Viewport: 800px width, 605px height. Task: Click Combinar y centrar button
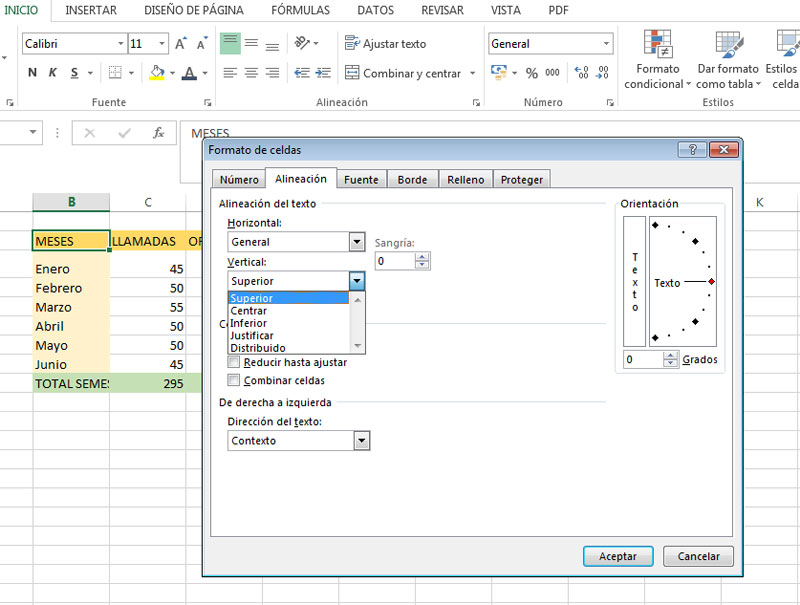pyautogui.click(x=403, y=73)
